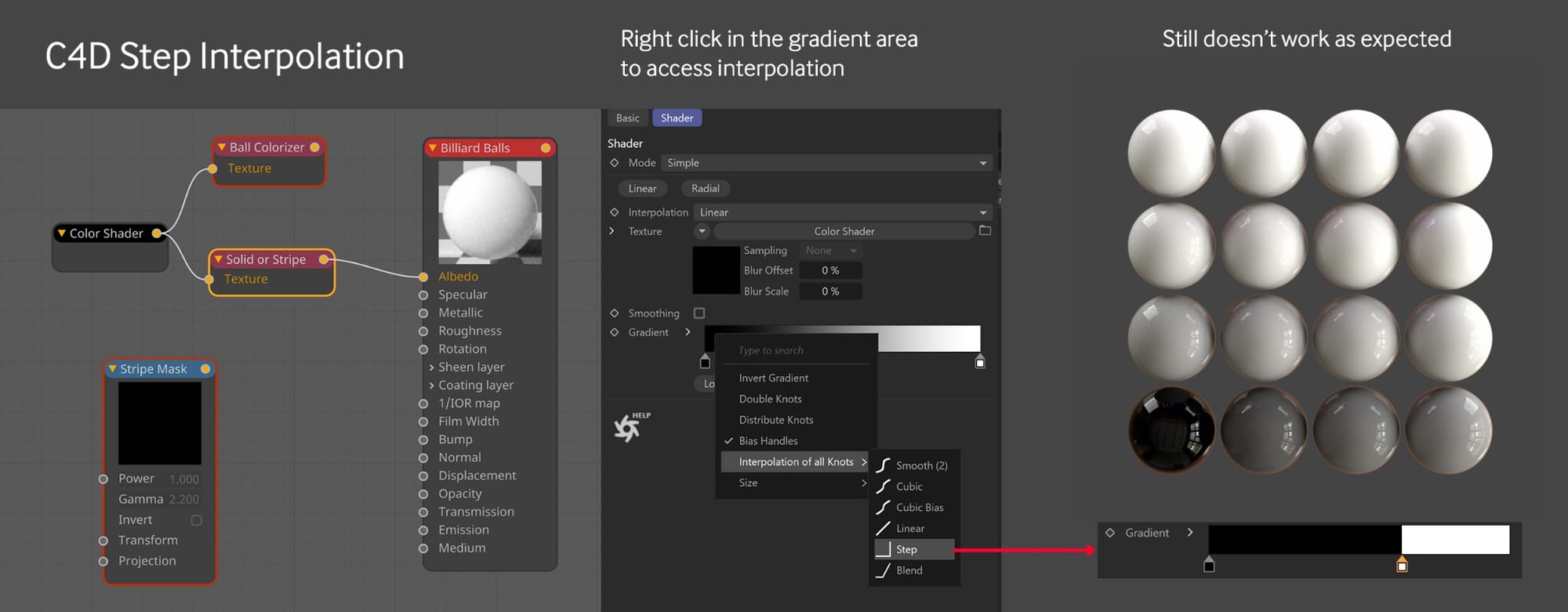
Task: Click the Interpolation keyframe diamond icon
Action: [615, 212]
